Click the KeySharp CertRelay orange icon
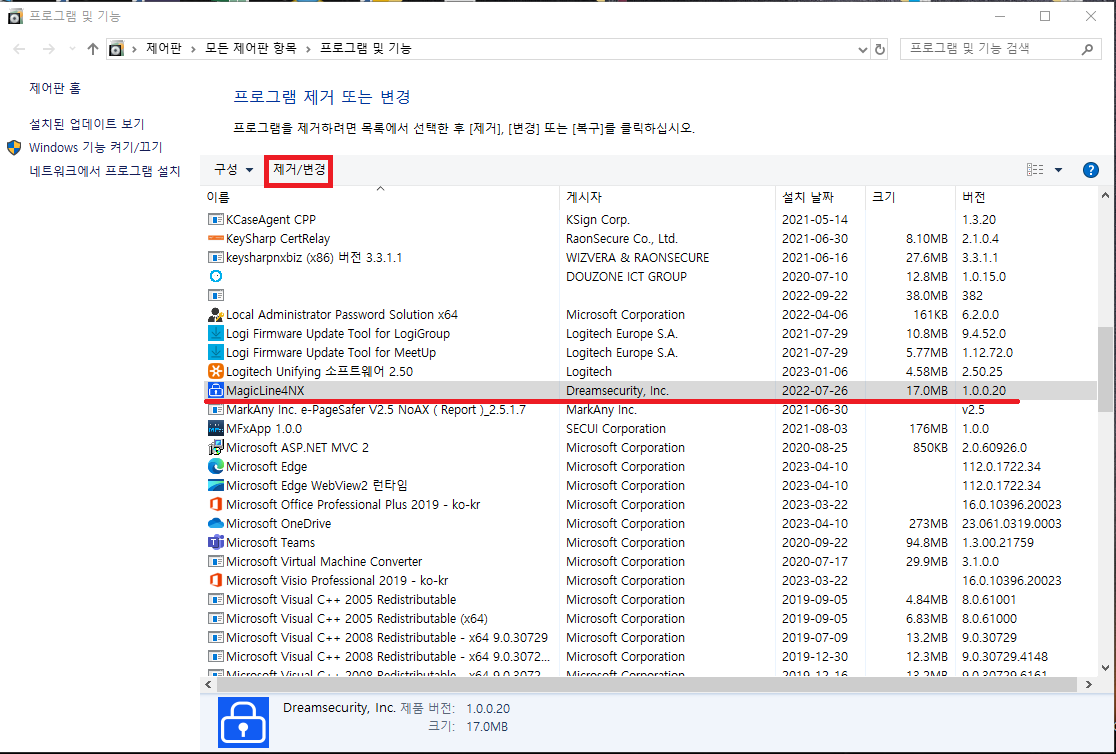 coord(216,239)
